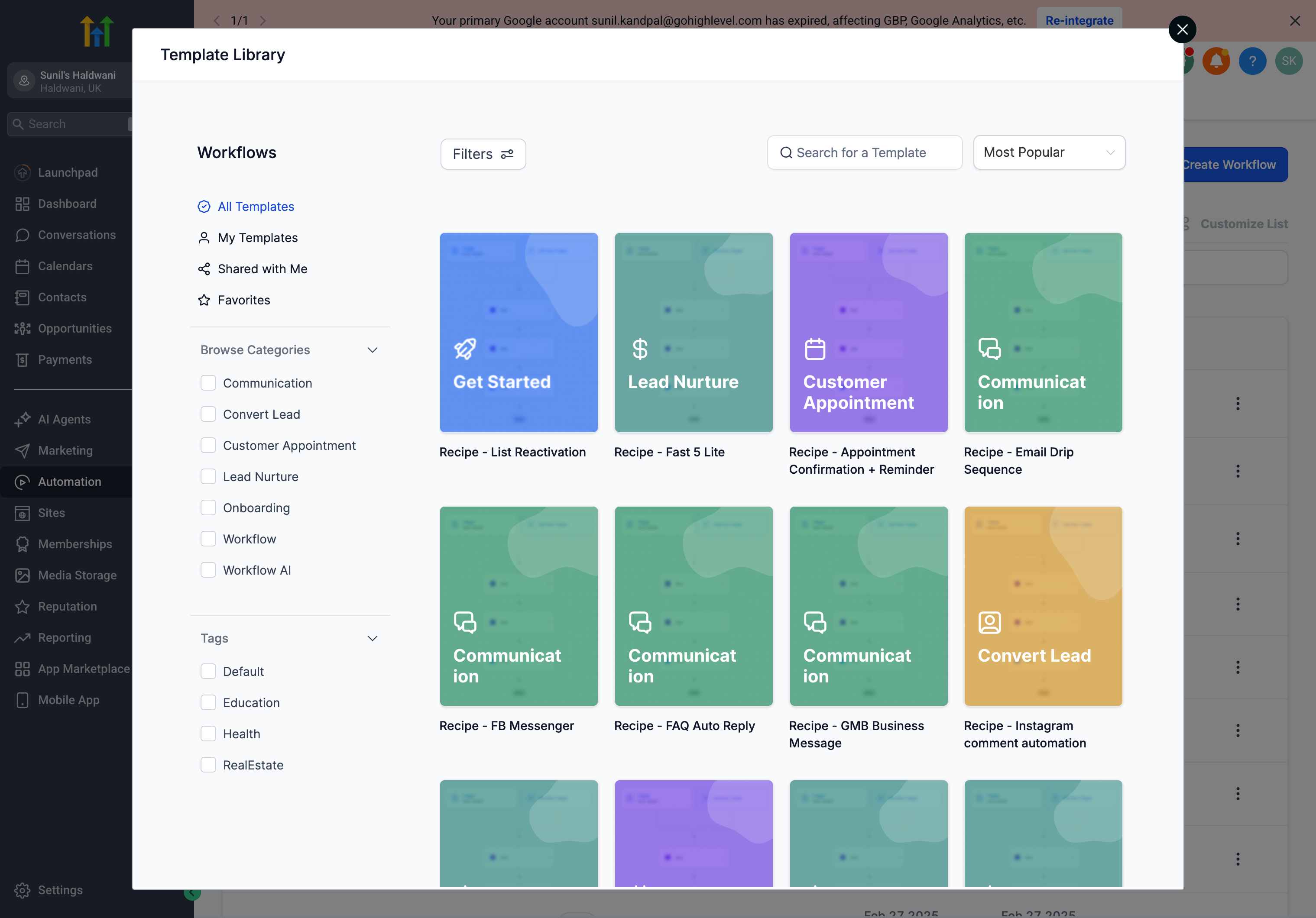Check the Convert Lead category checkbox

coord(208,414)
